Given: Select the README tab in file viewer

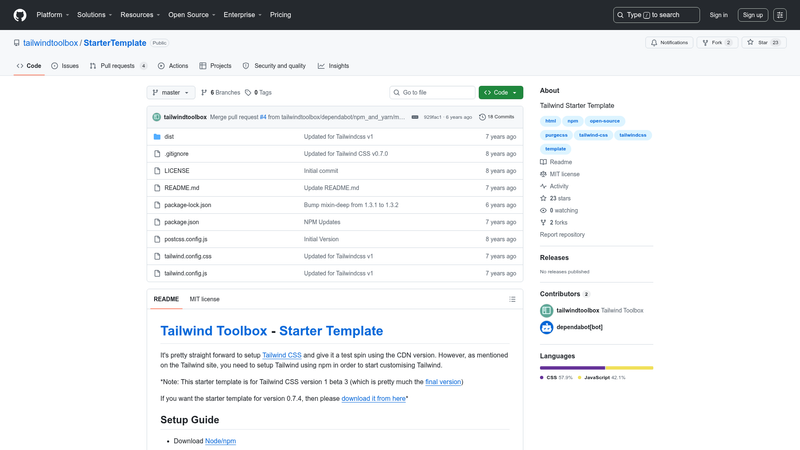Looking at the screenshot, I should tap(166, 299).
